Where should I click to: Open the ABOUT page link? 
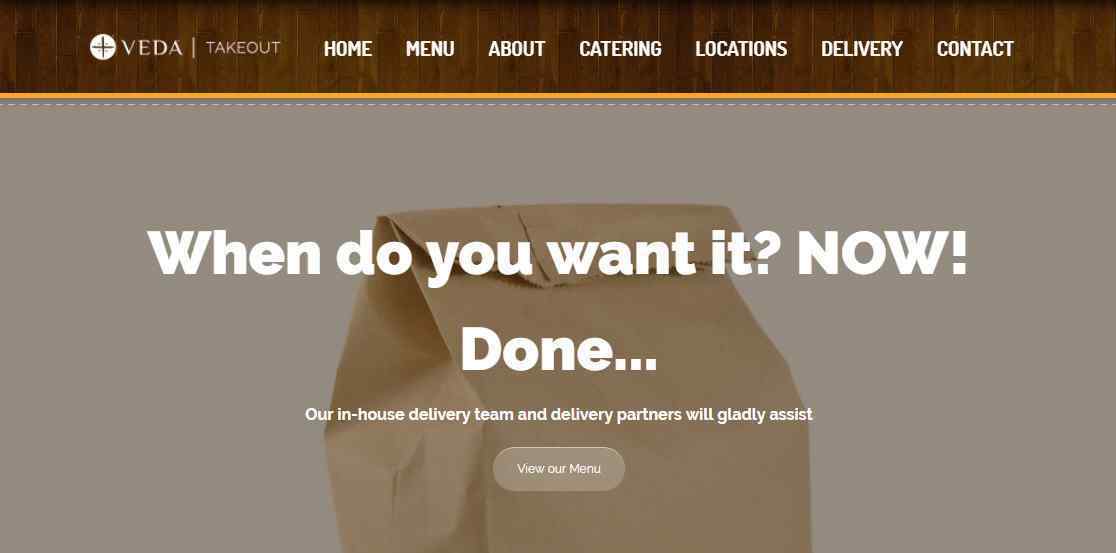pyautogui.click(x=517, y=48)
